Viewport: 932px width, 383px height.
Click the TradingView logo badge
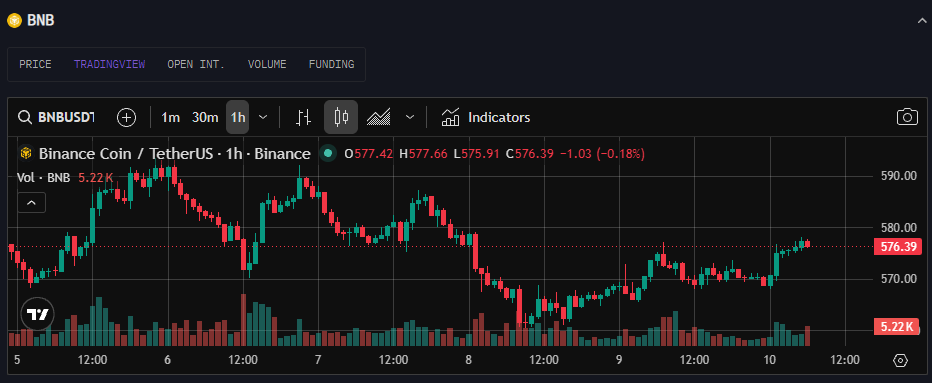point(37,313)
